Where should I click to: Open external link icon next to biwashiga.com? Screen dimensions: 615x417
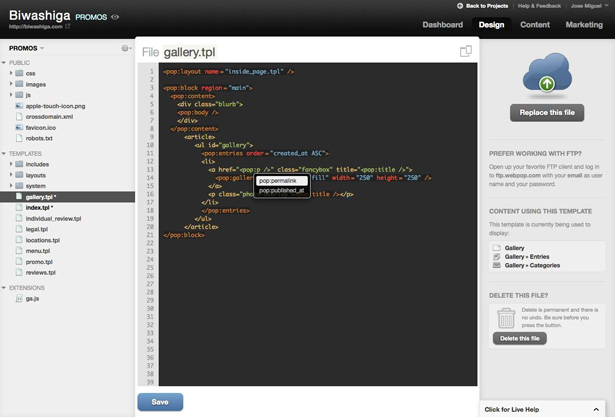coord(68,26)
